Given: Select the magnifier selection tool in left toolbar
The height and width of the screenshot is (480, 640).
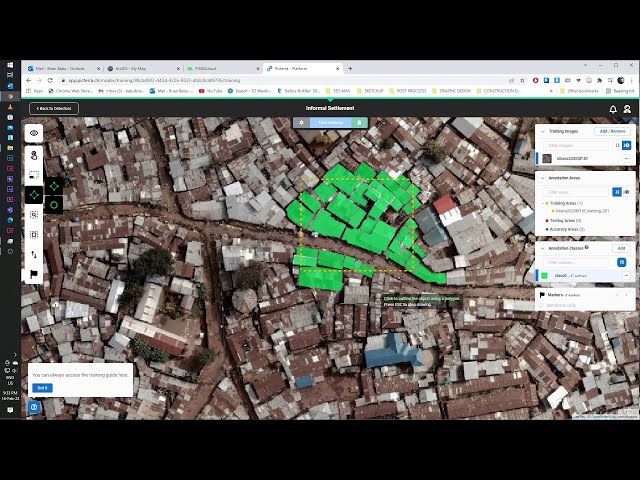Looking at the screenshot, I should point(34,215).
